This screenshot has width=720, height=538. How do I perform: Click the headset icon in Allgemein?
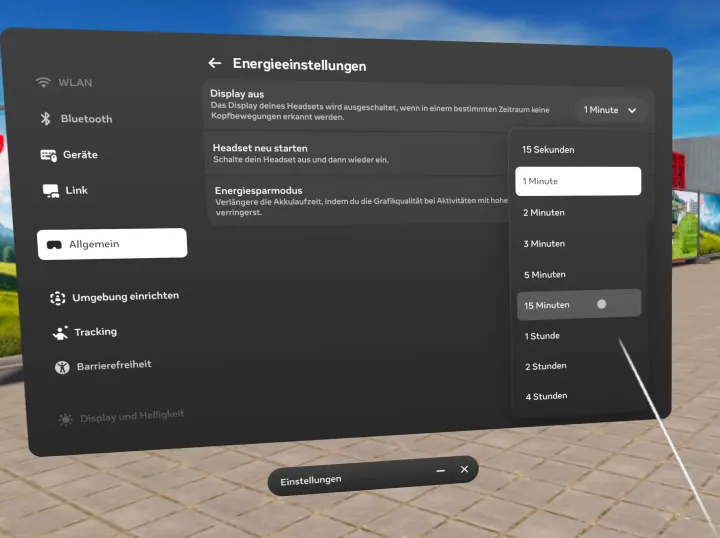click(x=54, y=245)
